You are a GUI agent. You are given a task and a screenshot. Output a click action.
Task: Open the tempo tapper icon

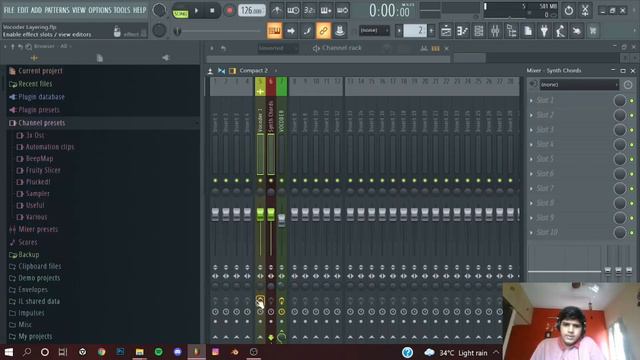560,31
